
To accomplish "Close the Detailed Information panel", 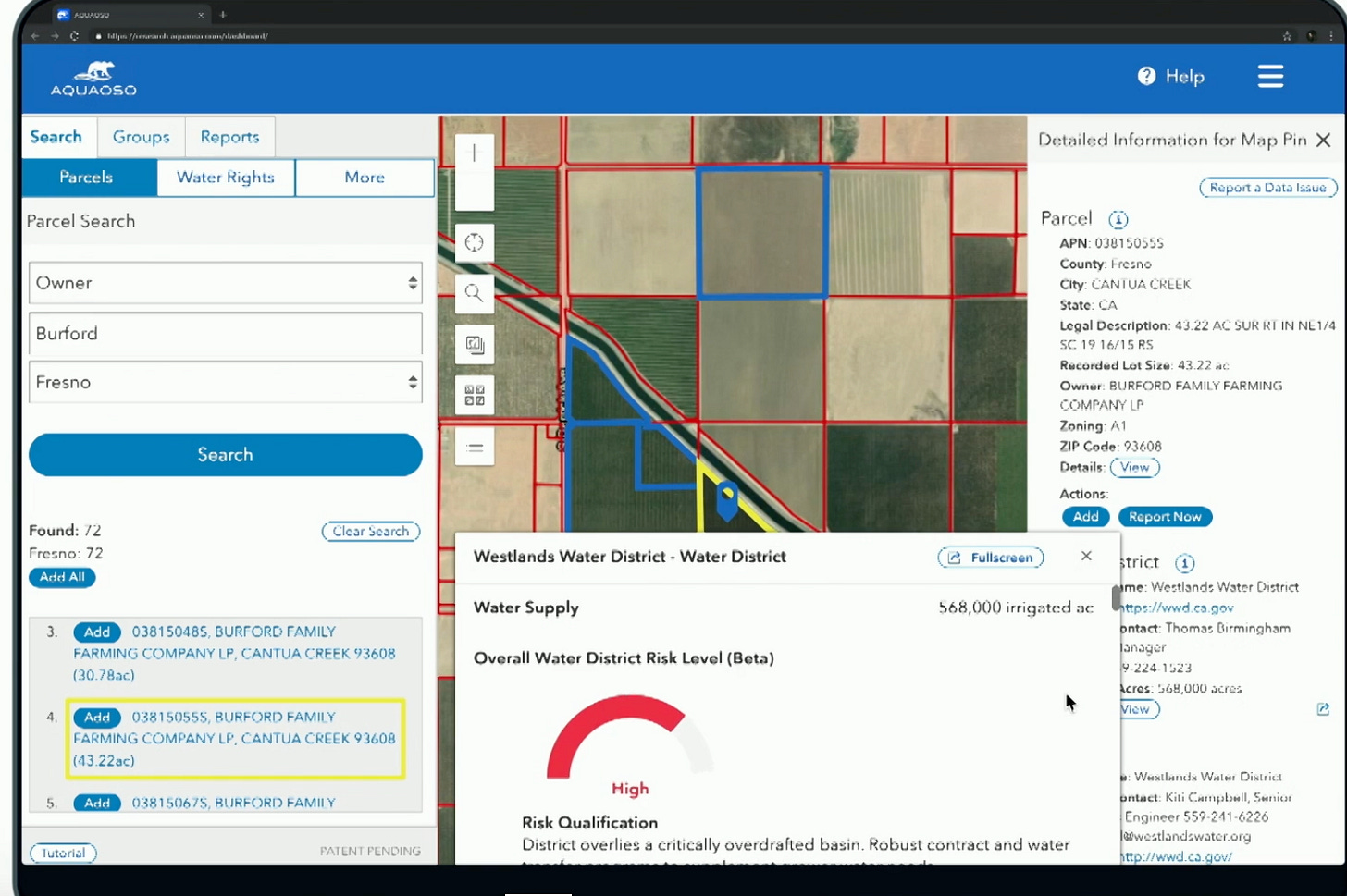I will click(1324, 140).
